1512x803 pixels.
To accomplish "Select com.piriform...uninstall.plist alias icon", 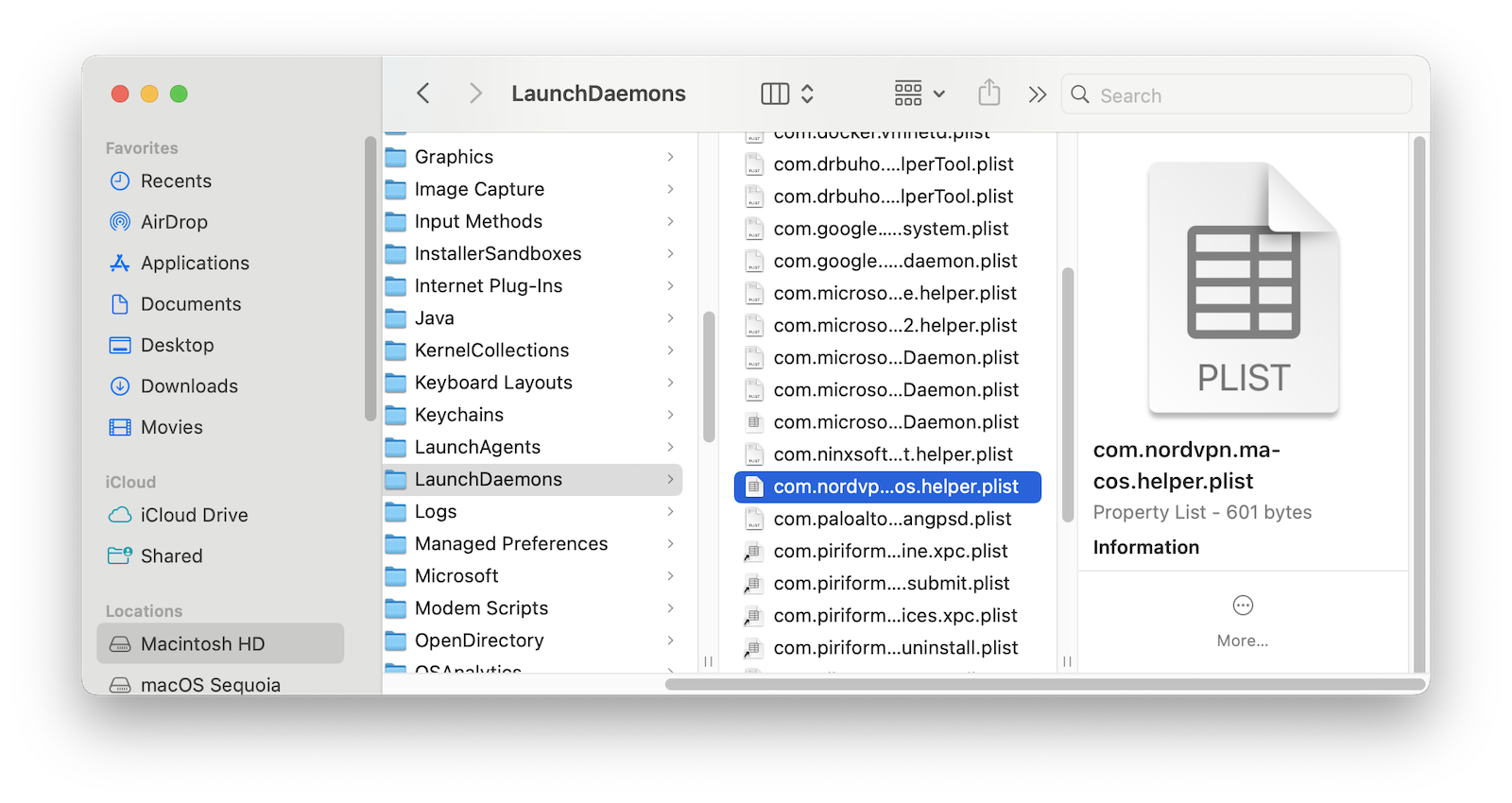I will (753, 648).
